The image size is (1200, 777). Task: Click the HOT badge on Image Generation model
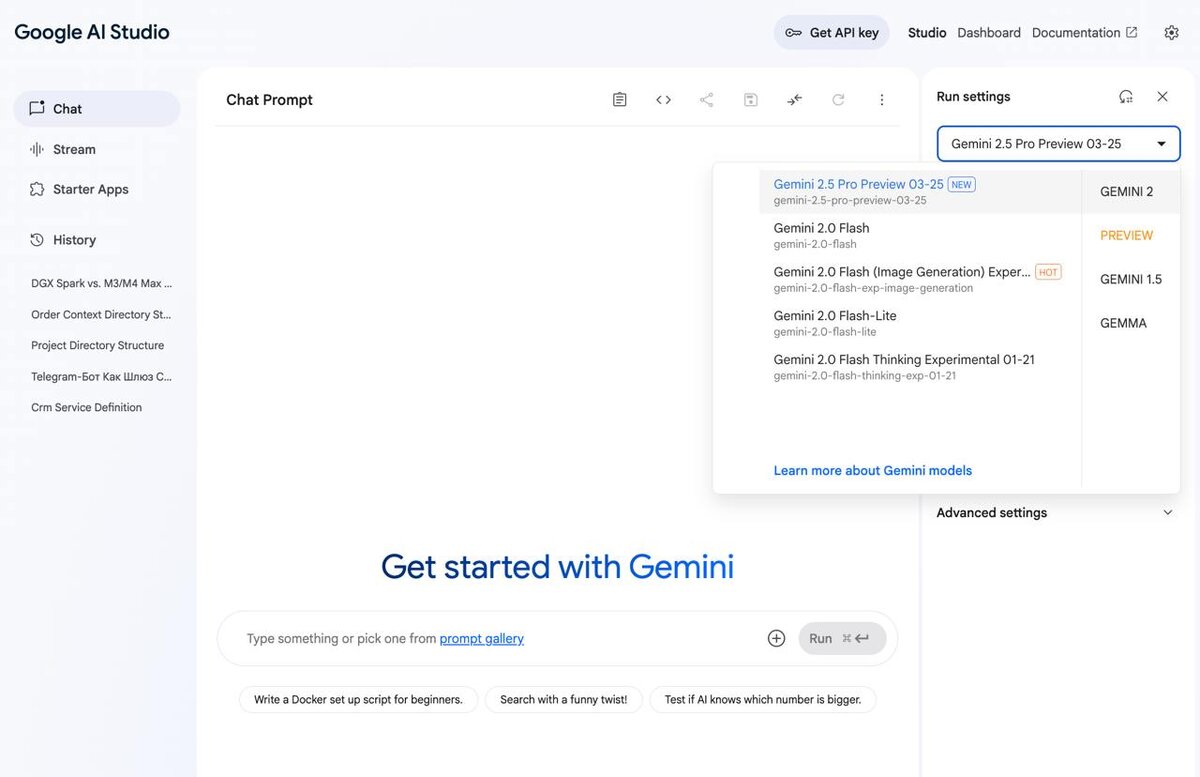coord(1048,272)
